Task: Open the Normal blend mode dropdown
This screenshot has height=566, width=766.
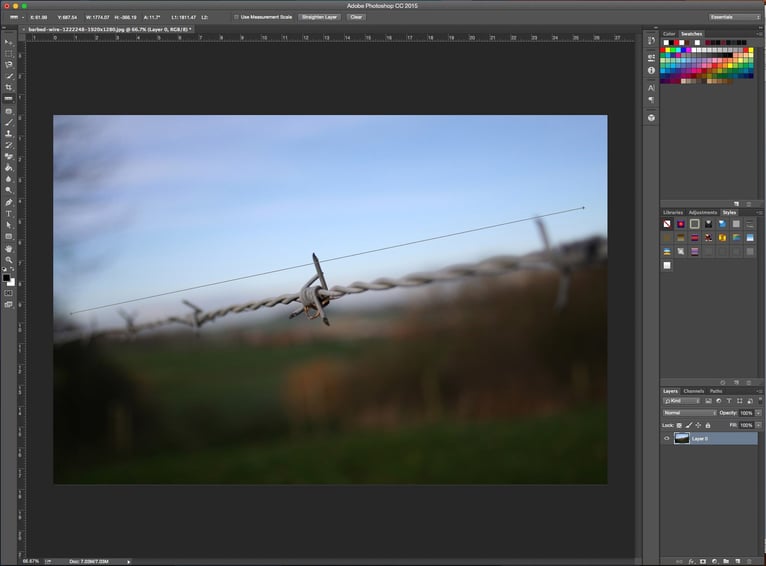Action: 689,413
